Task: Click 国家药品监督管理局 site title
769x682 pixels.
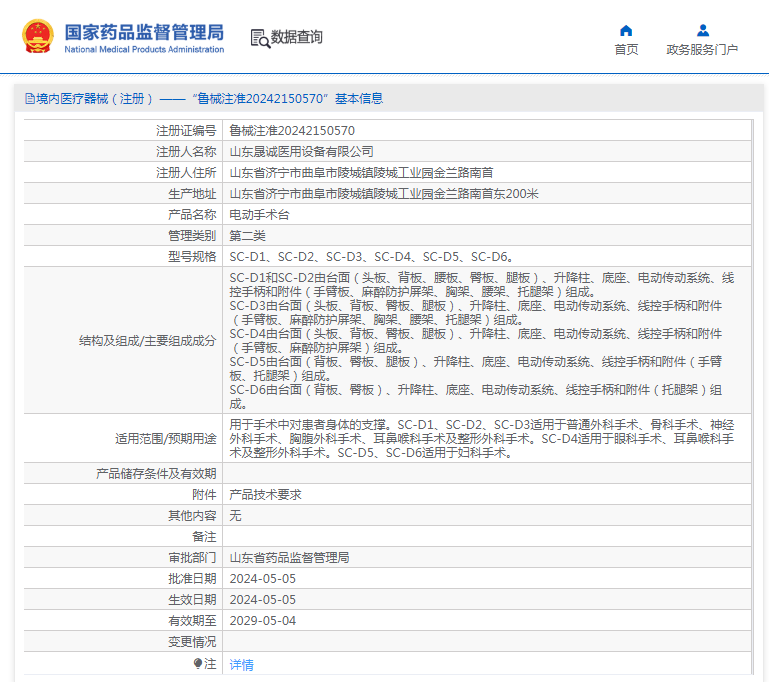Action: pyautogui.click(x=144, y=32)
